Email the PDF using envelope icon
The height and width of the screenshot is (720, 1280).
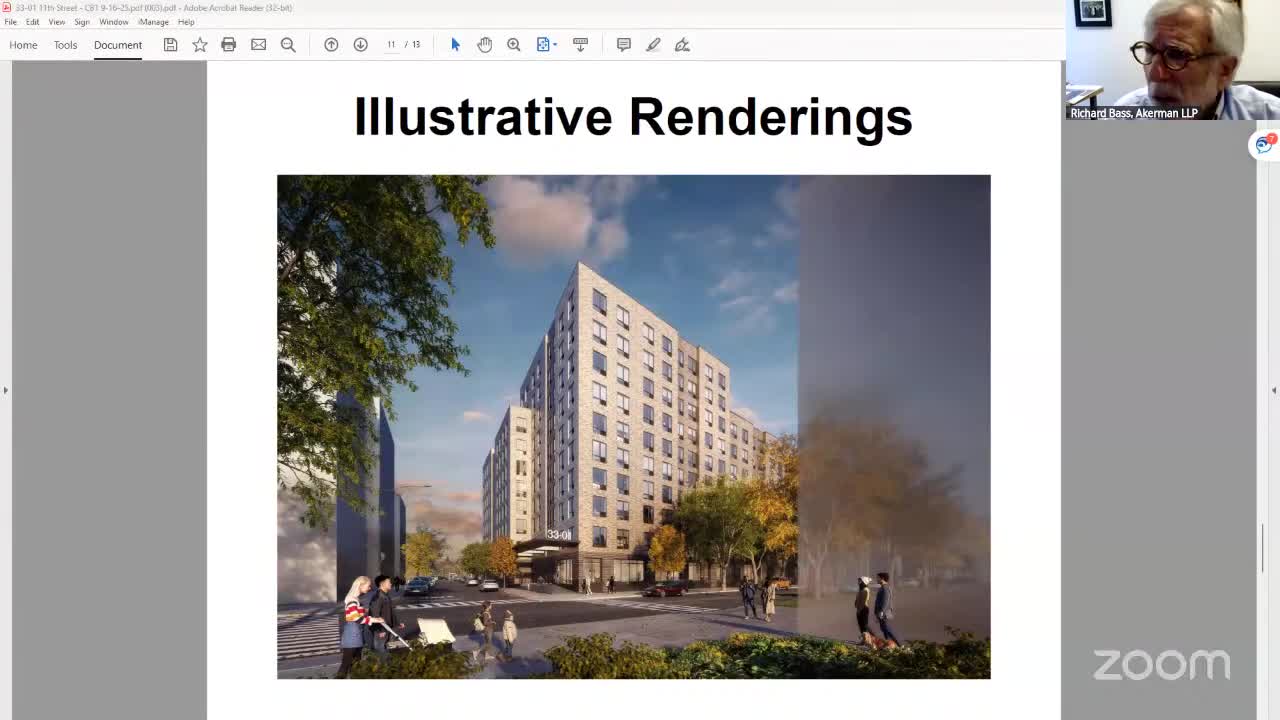[258, 44]
